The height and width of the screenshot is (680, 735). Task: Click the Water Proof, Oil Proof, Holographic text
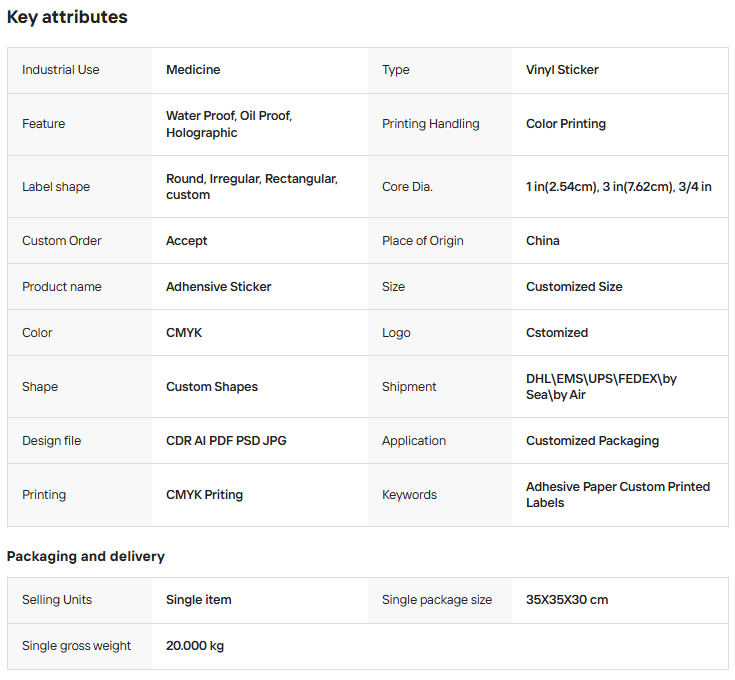(229, 124)
